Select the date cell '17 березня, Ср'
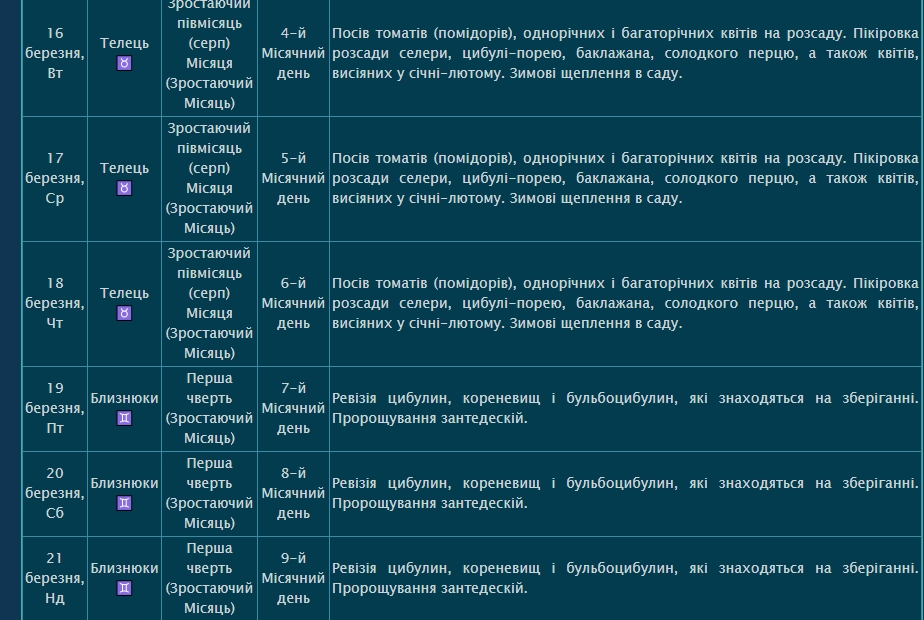Viewport: 924px width, 620px height. [x=55, y=178]
